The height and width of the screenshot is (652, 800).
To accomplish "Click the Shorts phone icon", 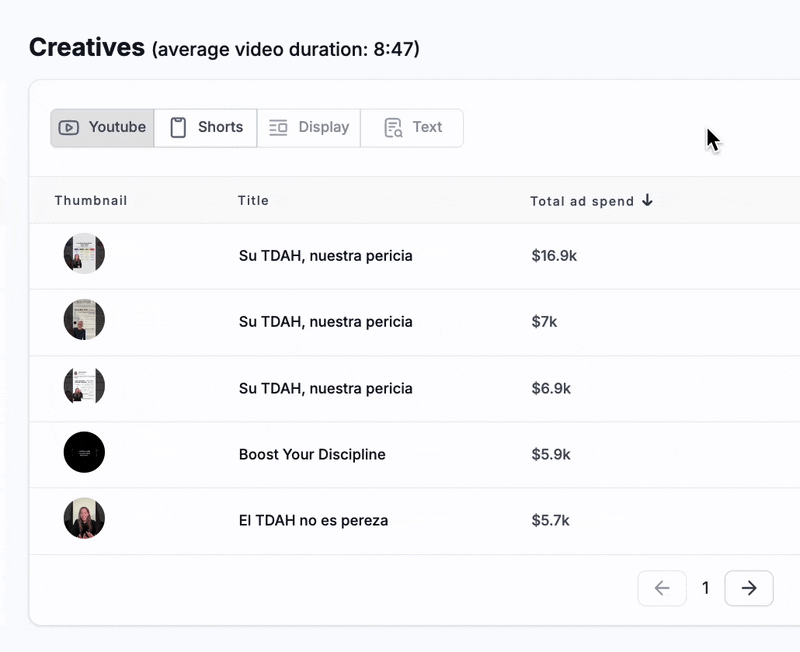I will [x=178, y=128].
